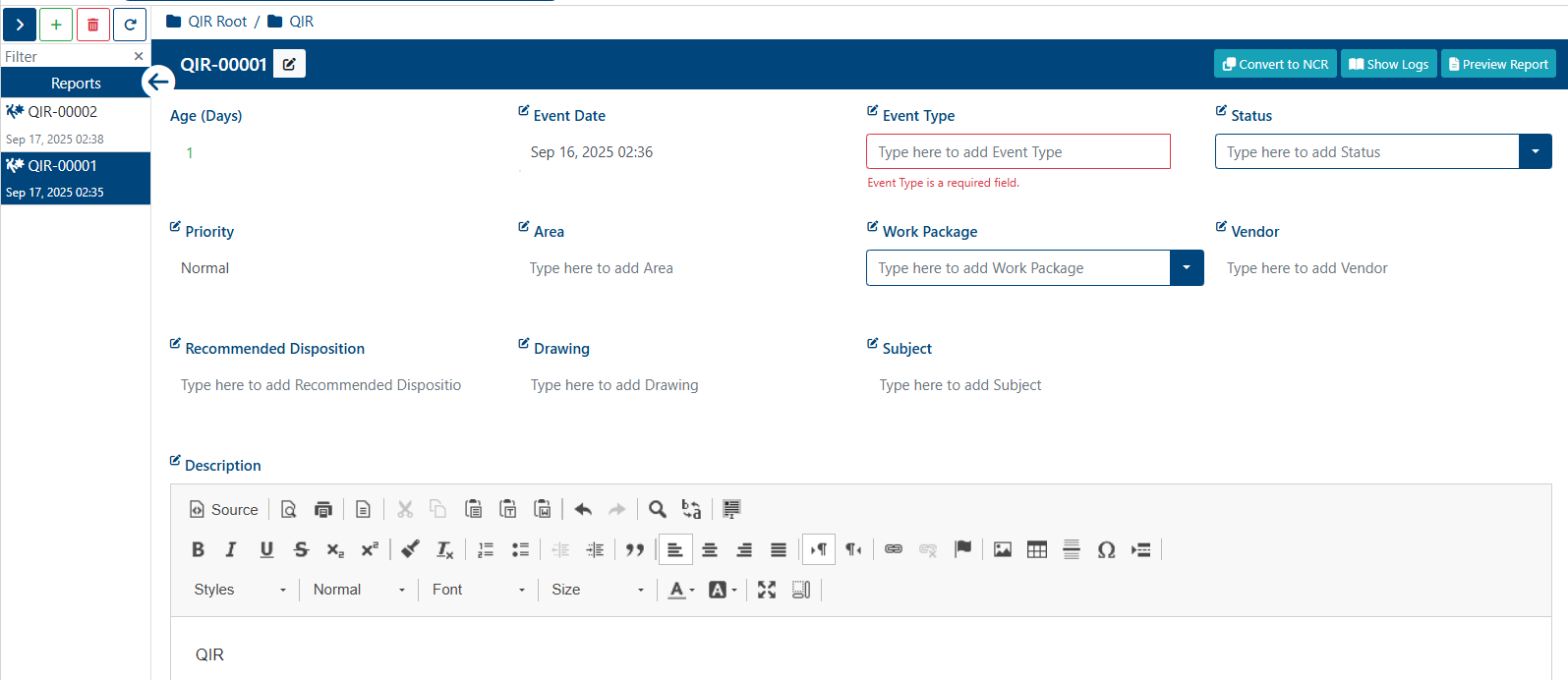The image size is (1568, 680).
Task: Click the Preview Report button
Action: click(x=1498, y=64)
